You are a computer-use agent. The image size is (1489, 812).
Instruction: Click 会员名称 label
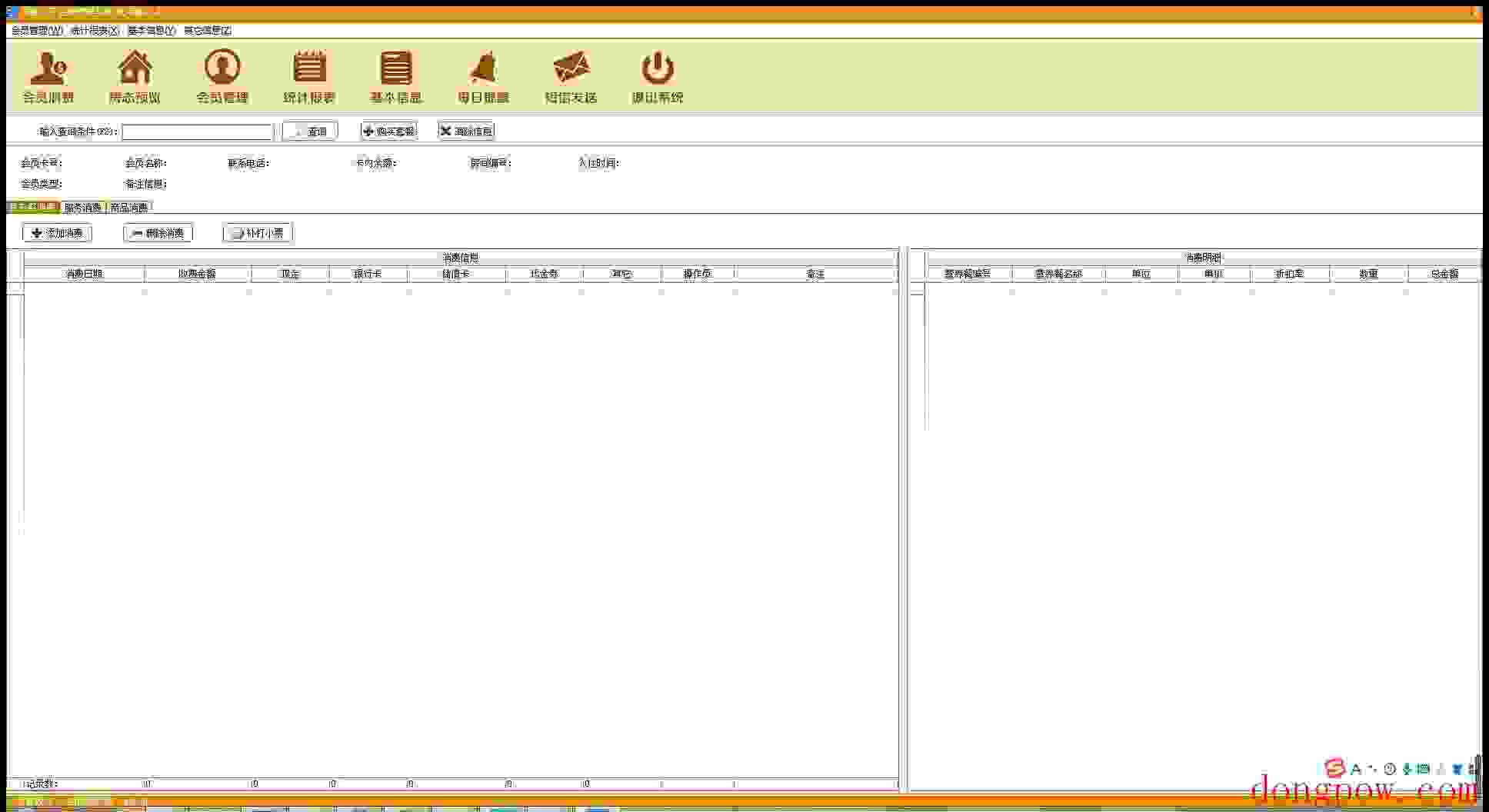click(146, 163)
